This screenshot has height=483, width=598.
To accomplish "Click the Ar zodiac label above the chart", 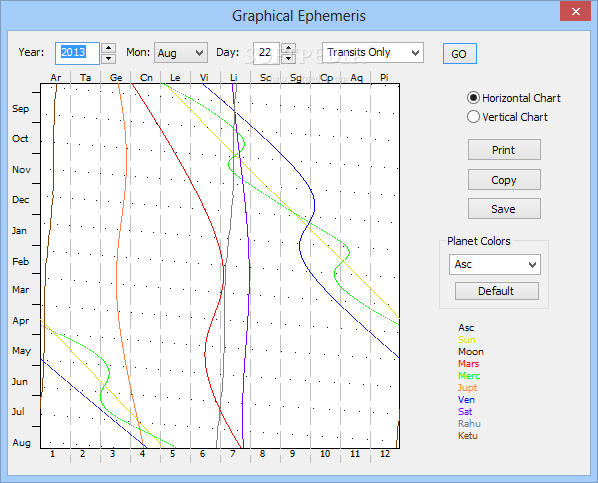I will [56, 77].
